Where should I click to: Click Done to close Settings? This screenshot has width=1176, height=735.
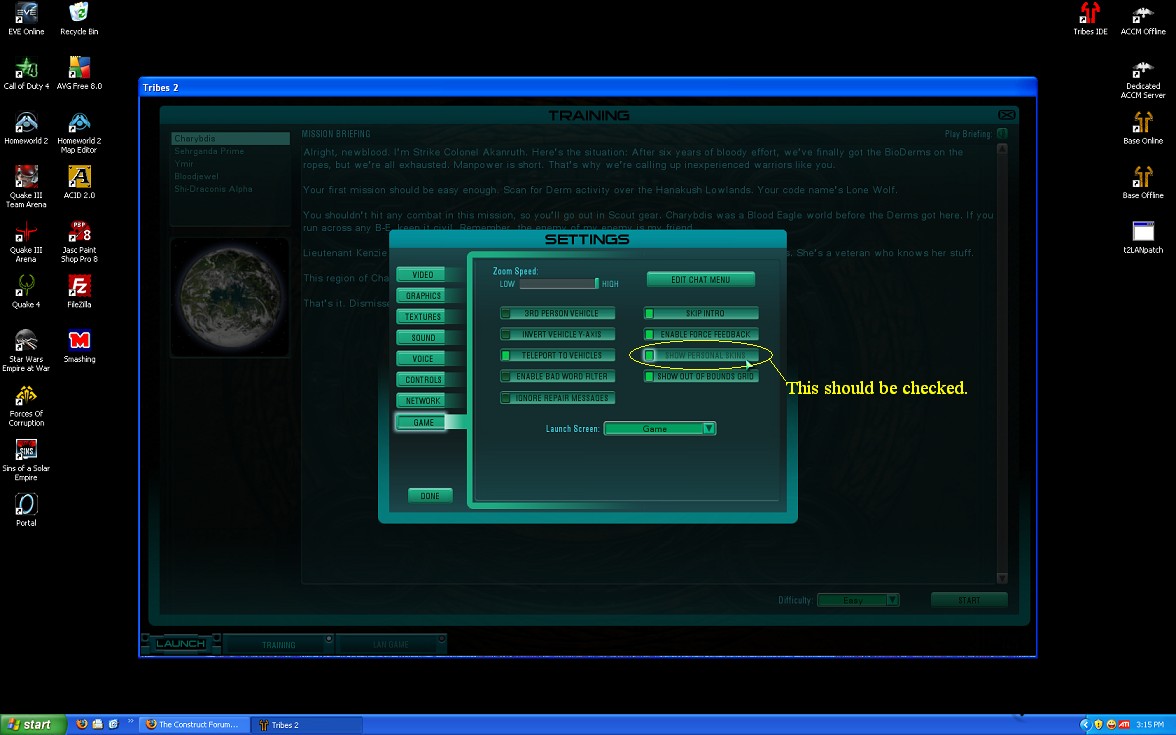(430, 496)
